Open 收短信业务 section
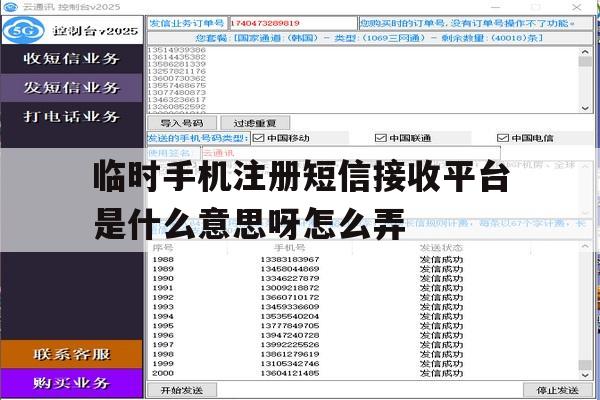Screen dimensions: 600x400 72,59
